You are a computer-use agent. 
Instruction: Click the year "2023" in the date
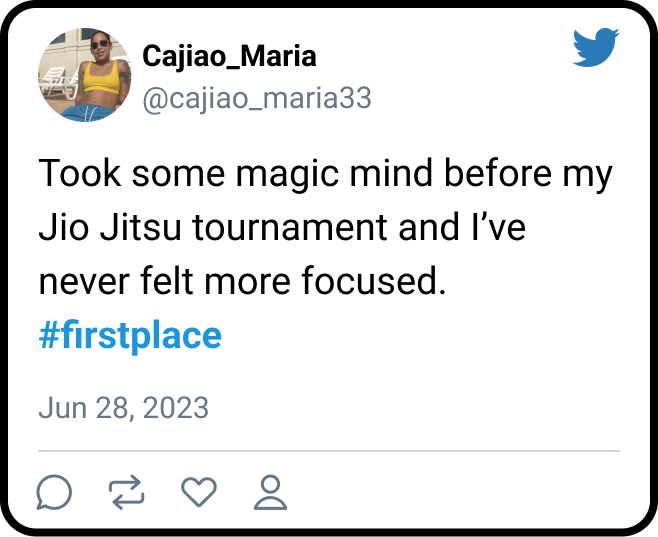(x=177, y=408)
